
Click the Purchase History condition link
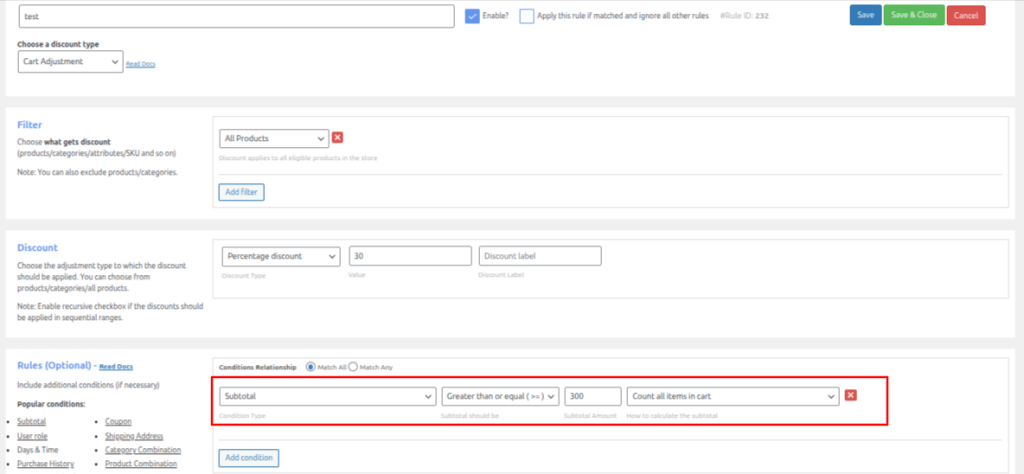point(46,463)
